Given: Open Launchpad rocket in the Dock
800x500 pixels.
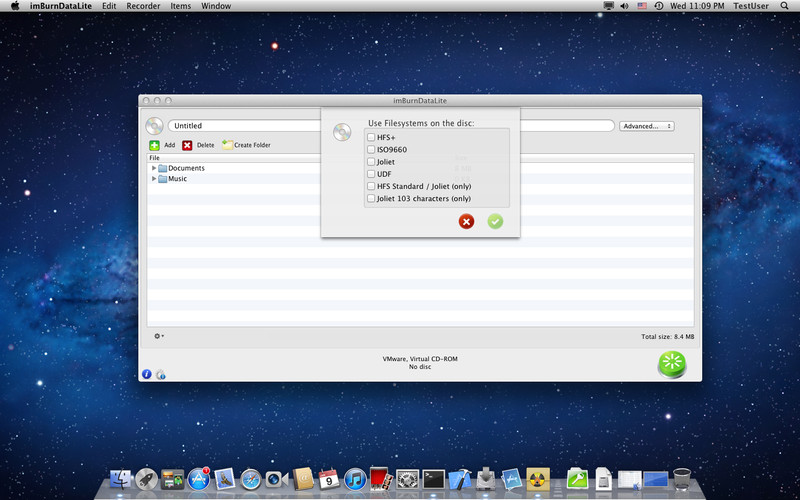Looking at the screenshot, I should 146,480.
